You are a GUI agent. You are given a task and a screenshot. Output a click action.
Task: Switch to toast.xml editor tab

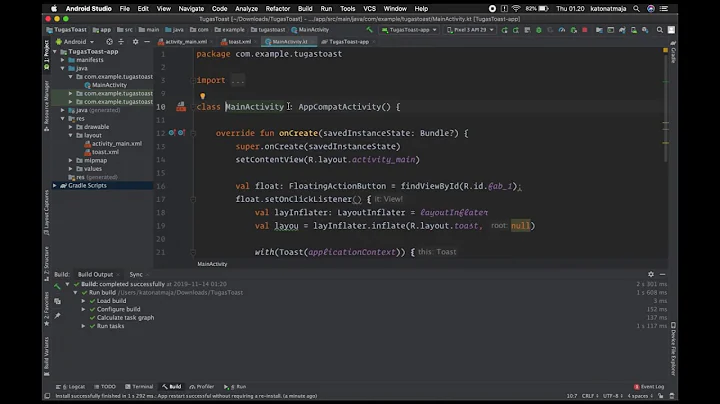pos(239,42)
